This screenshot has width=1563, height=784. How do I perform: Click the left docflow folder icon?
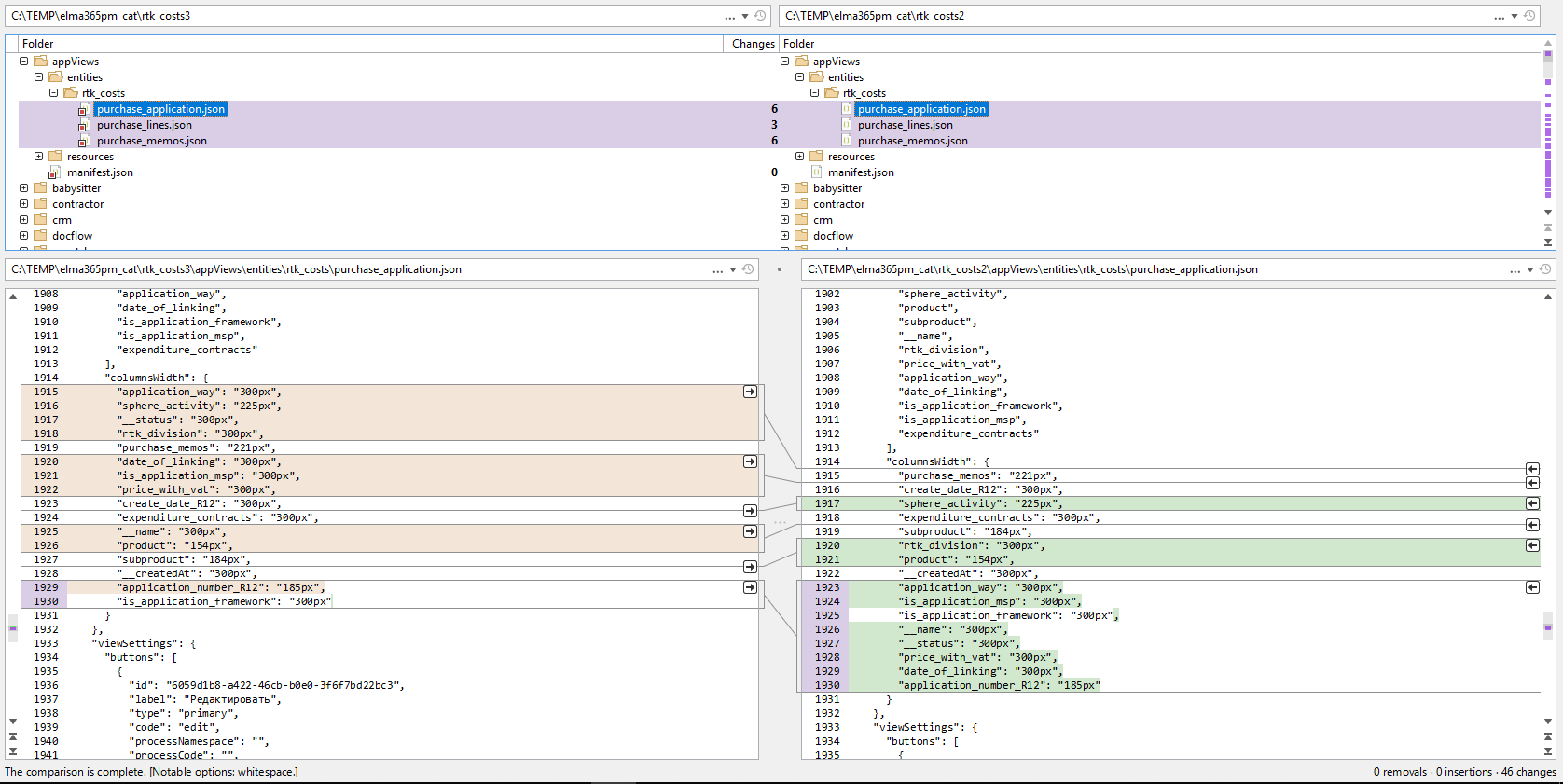coord(40,236)
